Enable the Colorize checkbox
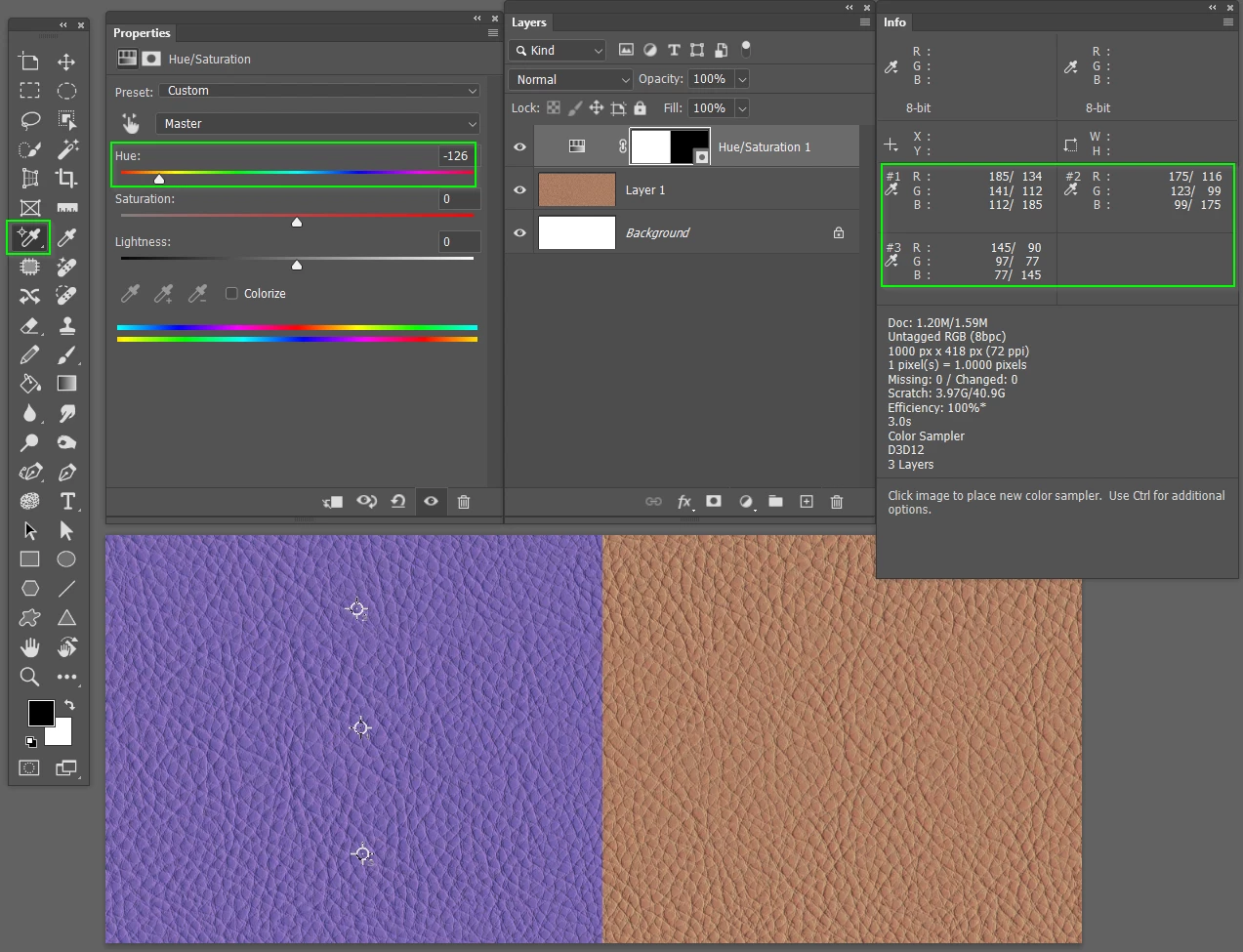1243x952 pixels. click(231, 293)
